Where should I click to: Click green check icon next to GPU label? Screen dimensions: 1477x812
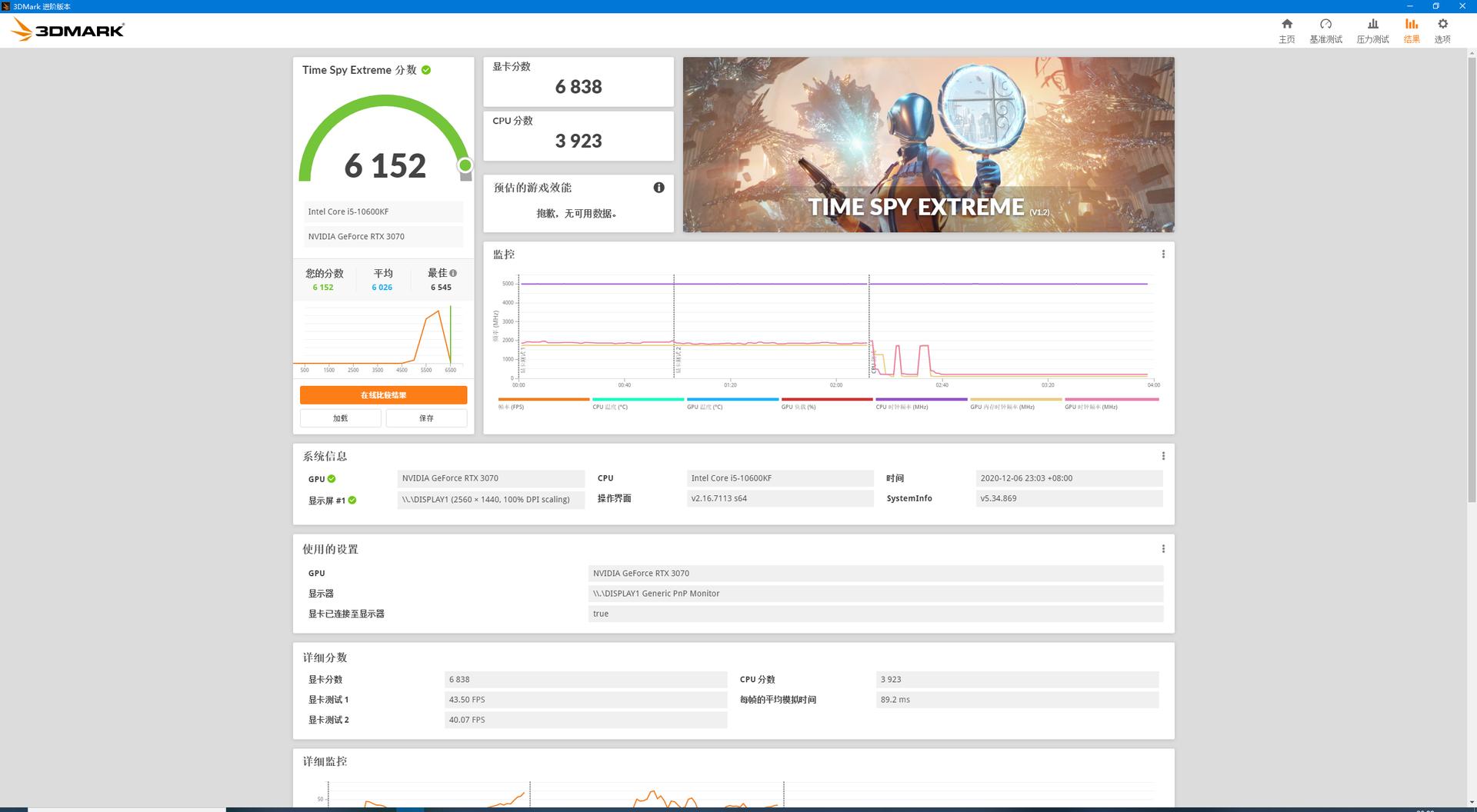(x=332, y=479)
